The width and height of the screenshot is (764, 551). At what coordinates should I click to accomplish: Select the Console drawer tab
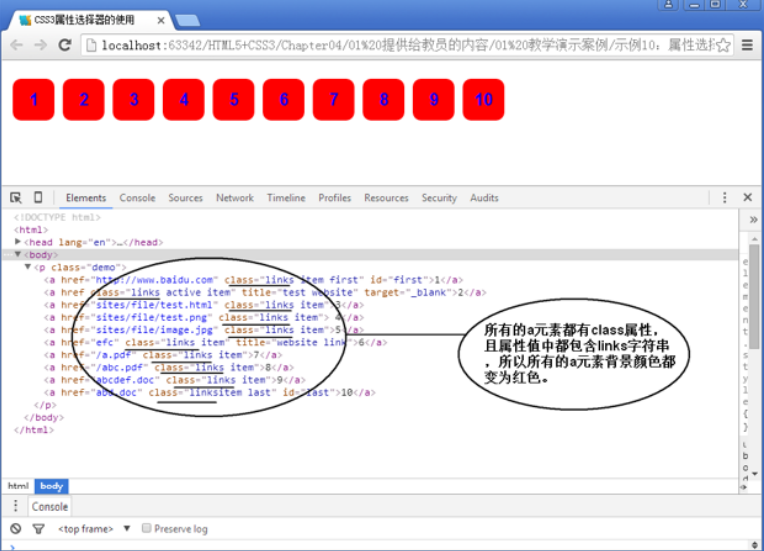[x=50, y=507]
